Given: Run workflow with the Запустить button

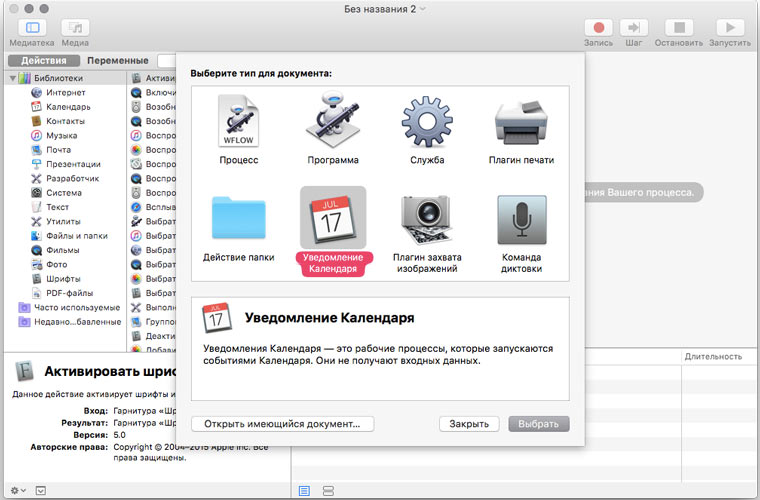Looking at the screenshot, I should [730, 28].
